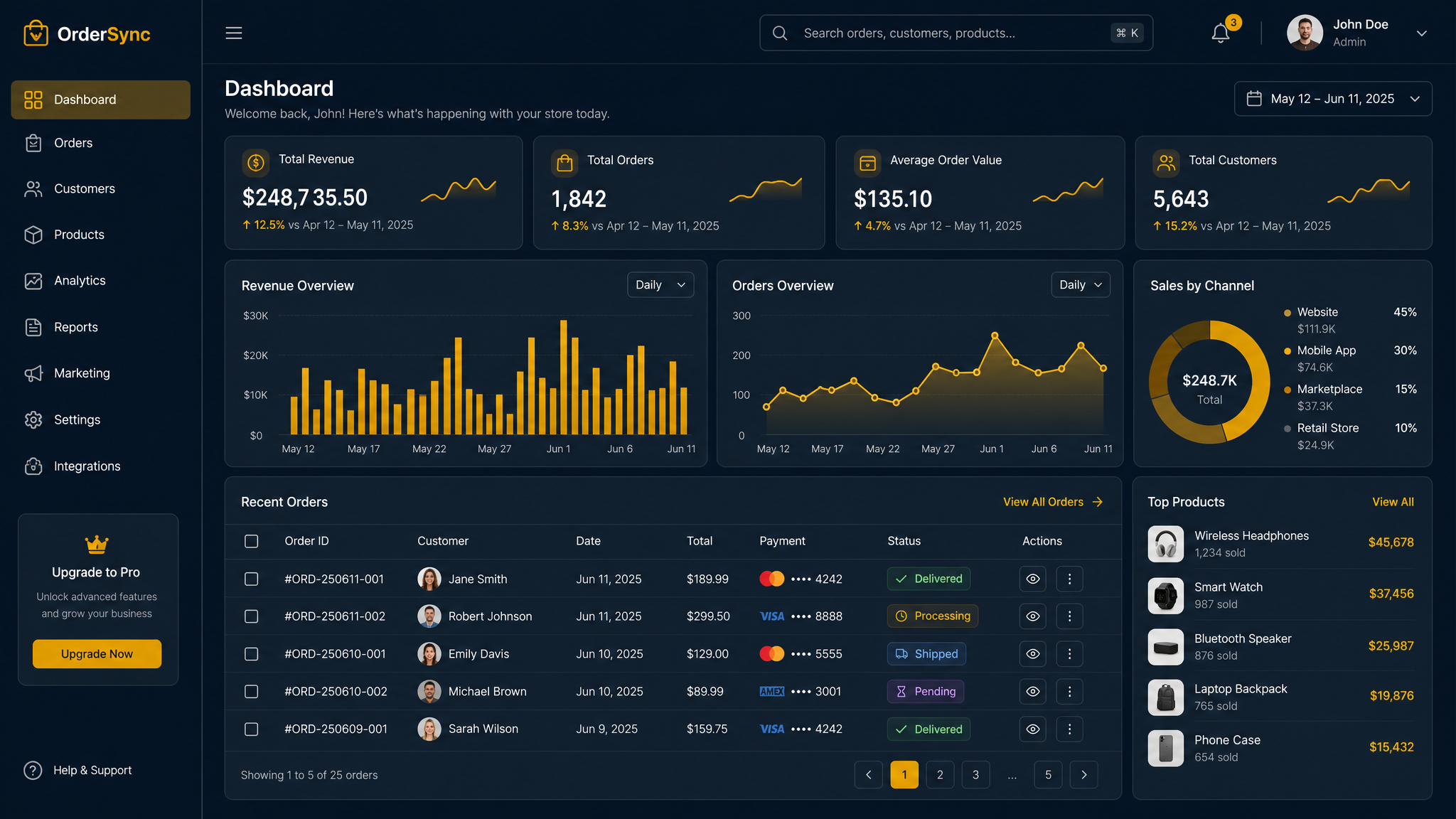The width and height of the screenshot is (1456, 819).
Task: Expand the John Doe account chevron
Action: click(x=1422, y=33)
